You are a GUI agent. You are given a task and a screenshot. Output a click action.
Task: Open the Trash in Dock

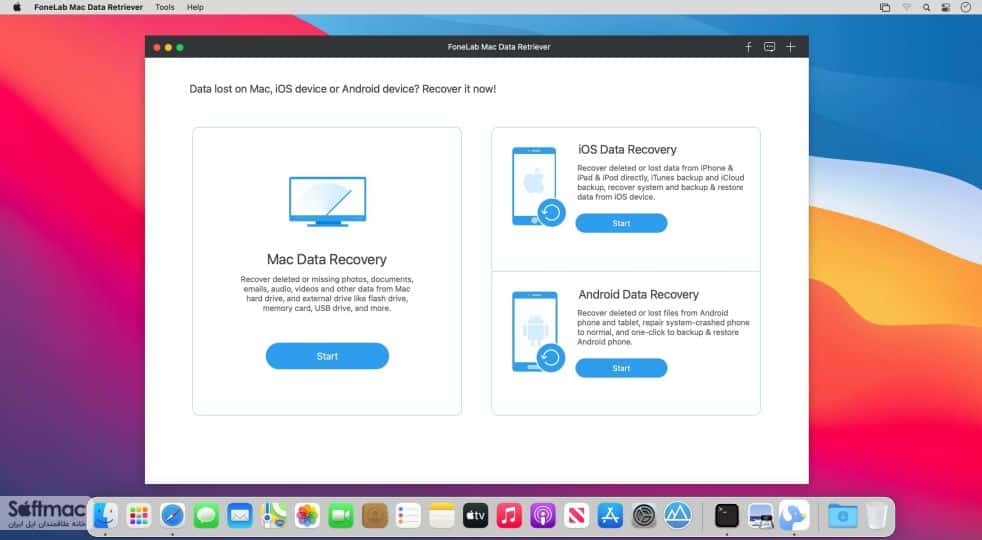tap(877, 516)
